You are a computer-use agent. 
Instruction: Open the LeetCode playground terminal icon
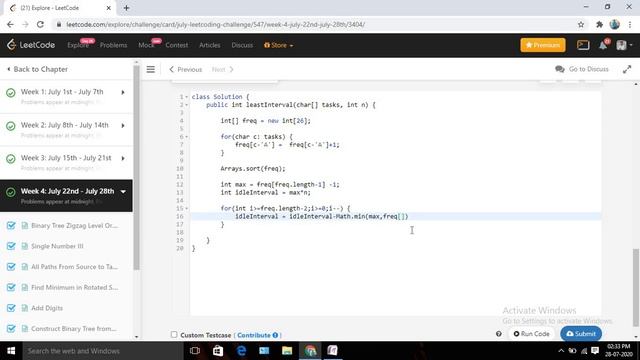(x=583, y=45)
